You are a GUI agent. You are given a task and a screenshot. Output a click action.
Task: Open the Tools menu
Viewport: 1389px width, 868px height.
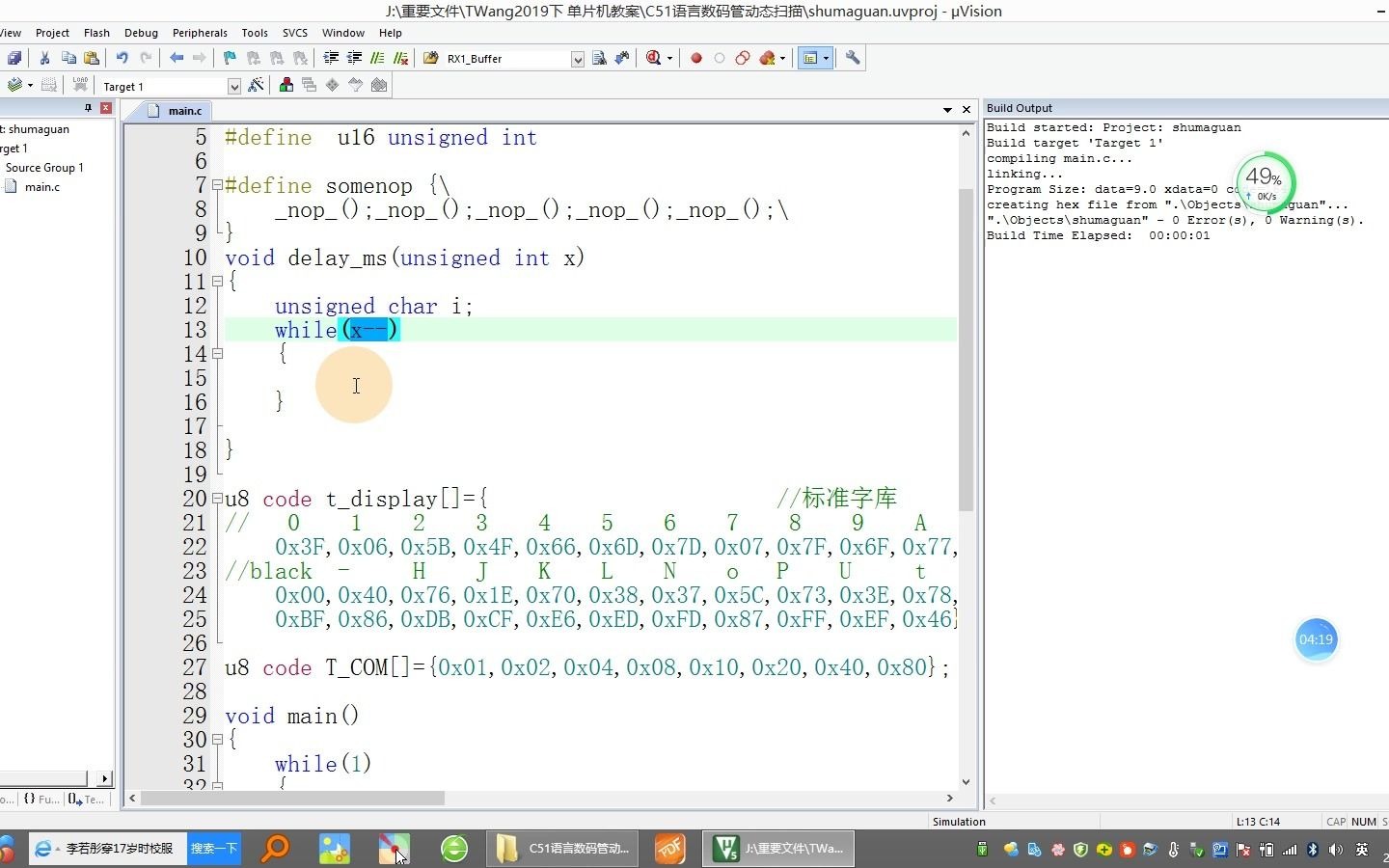click(255, 33)
